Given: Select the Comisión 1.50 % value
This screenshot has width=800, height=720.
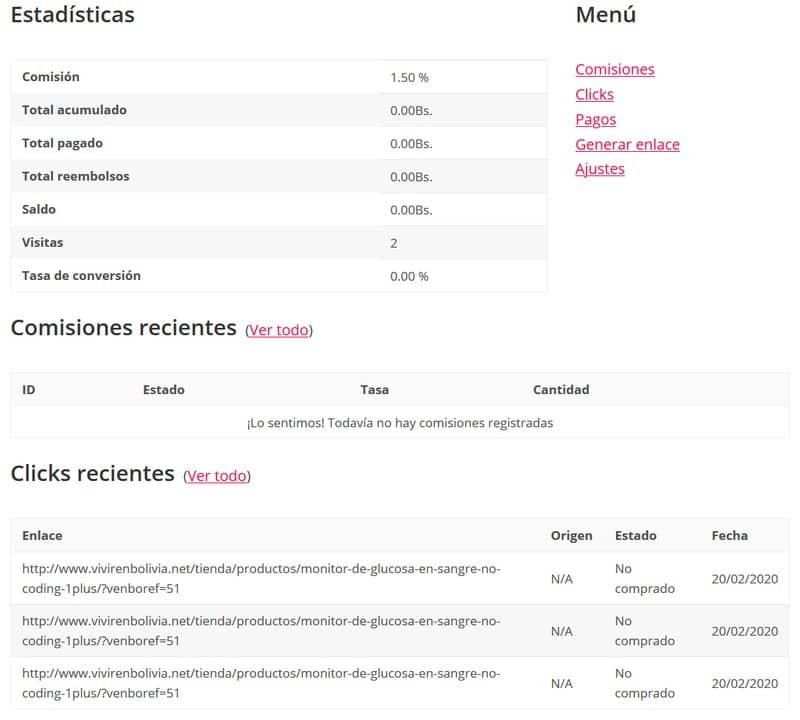Looking at the screenshot, I should point(409,78).
